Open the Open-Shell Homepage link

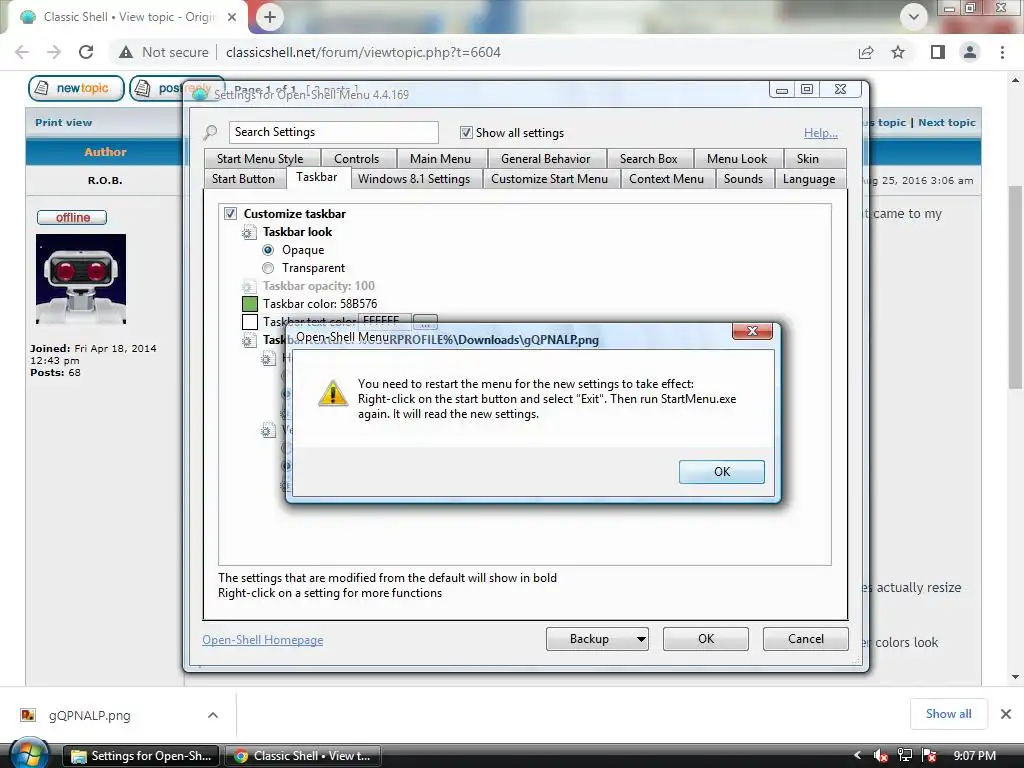coord(263,640)
